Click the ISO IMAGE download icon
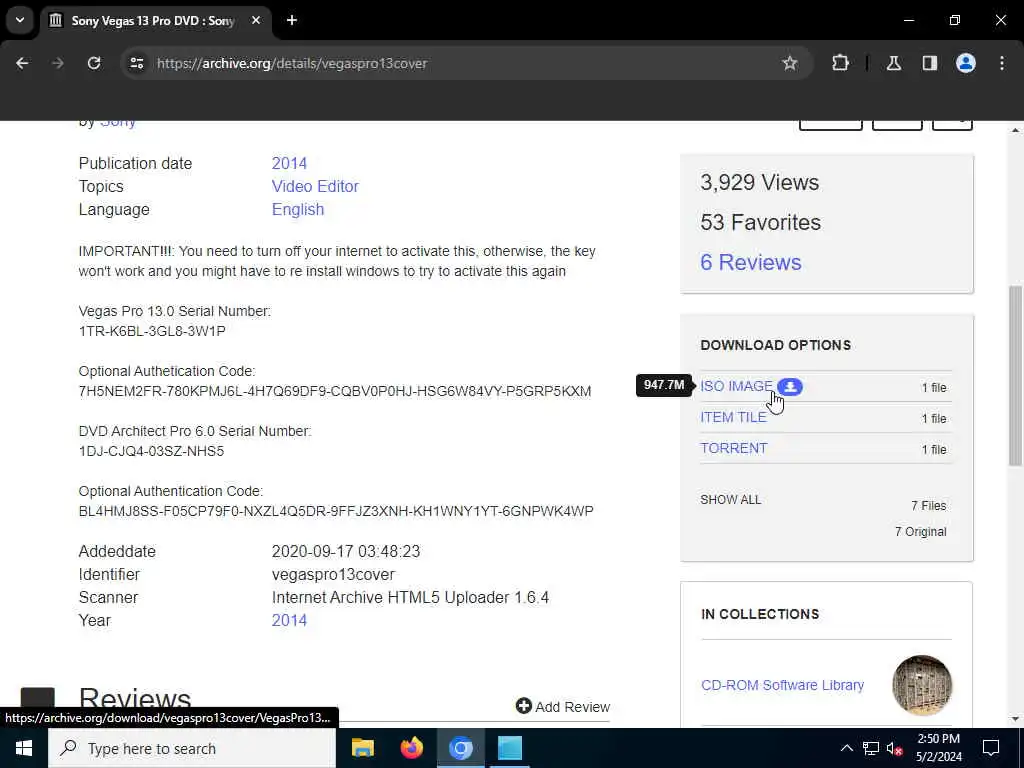Image resolution: width=1024 pixels, height=768 pixels. 790,387
